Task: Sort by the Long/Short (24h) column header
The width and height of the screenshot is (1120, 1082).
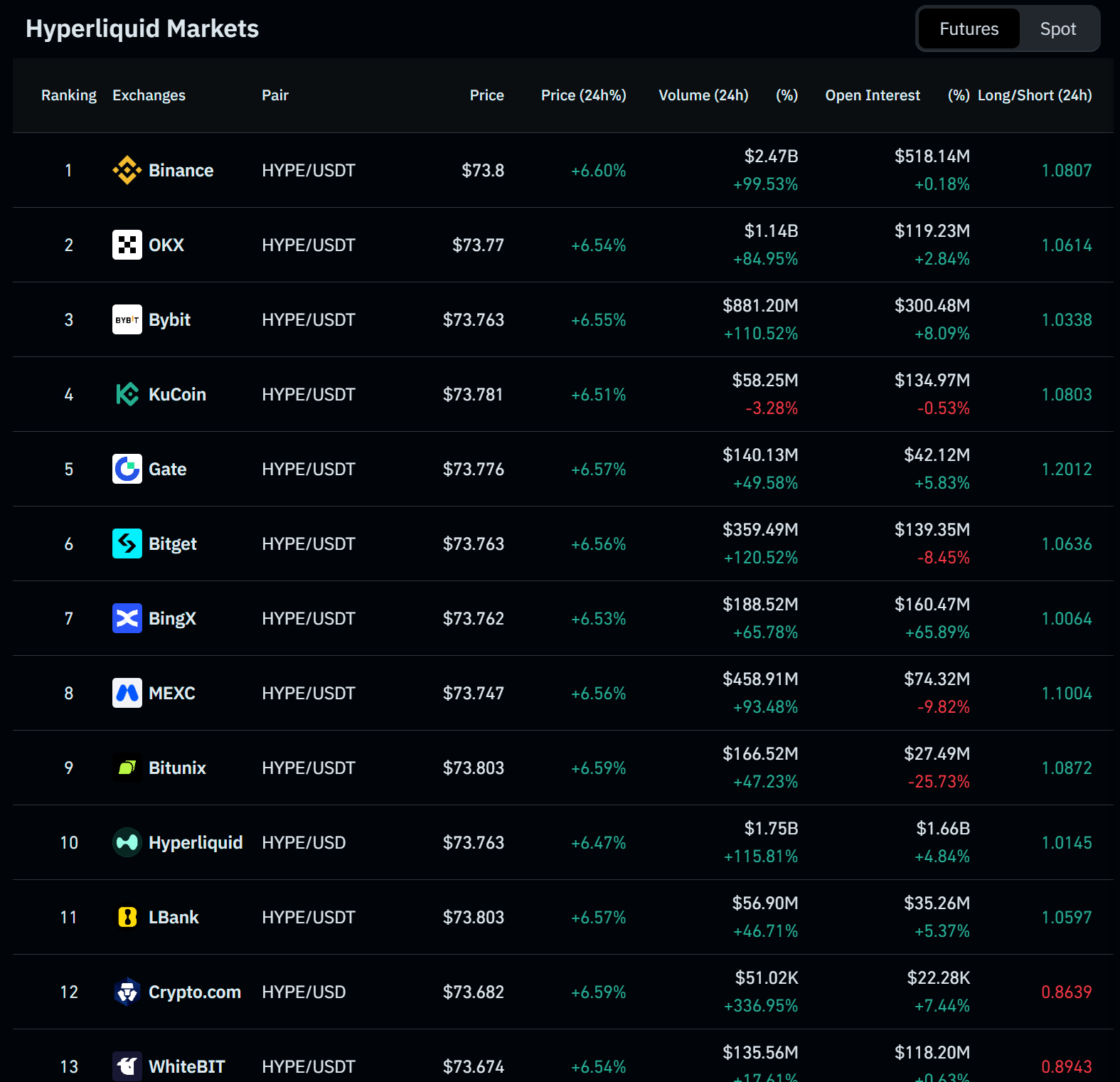Action: click(1035, 95)
